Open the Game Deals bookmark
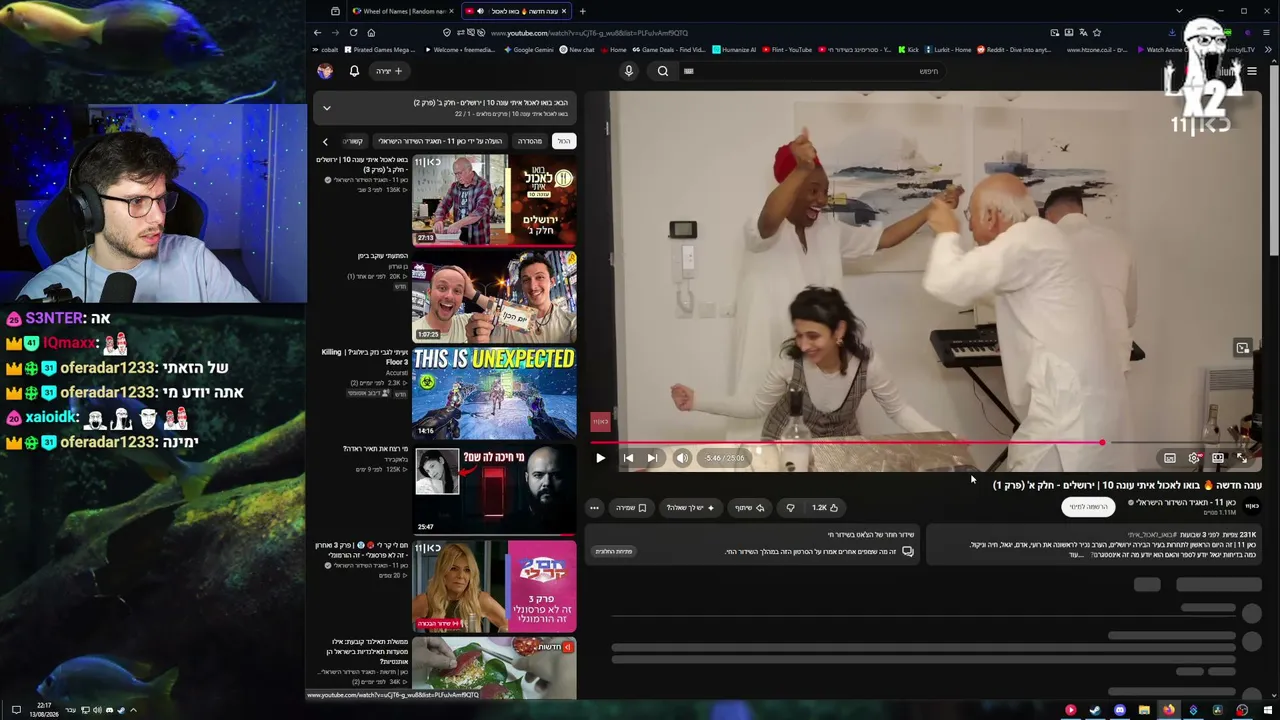The width and height of the screenshot is (1280, 720). pos(667,50)
